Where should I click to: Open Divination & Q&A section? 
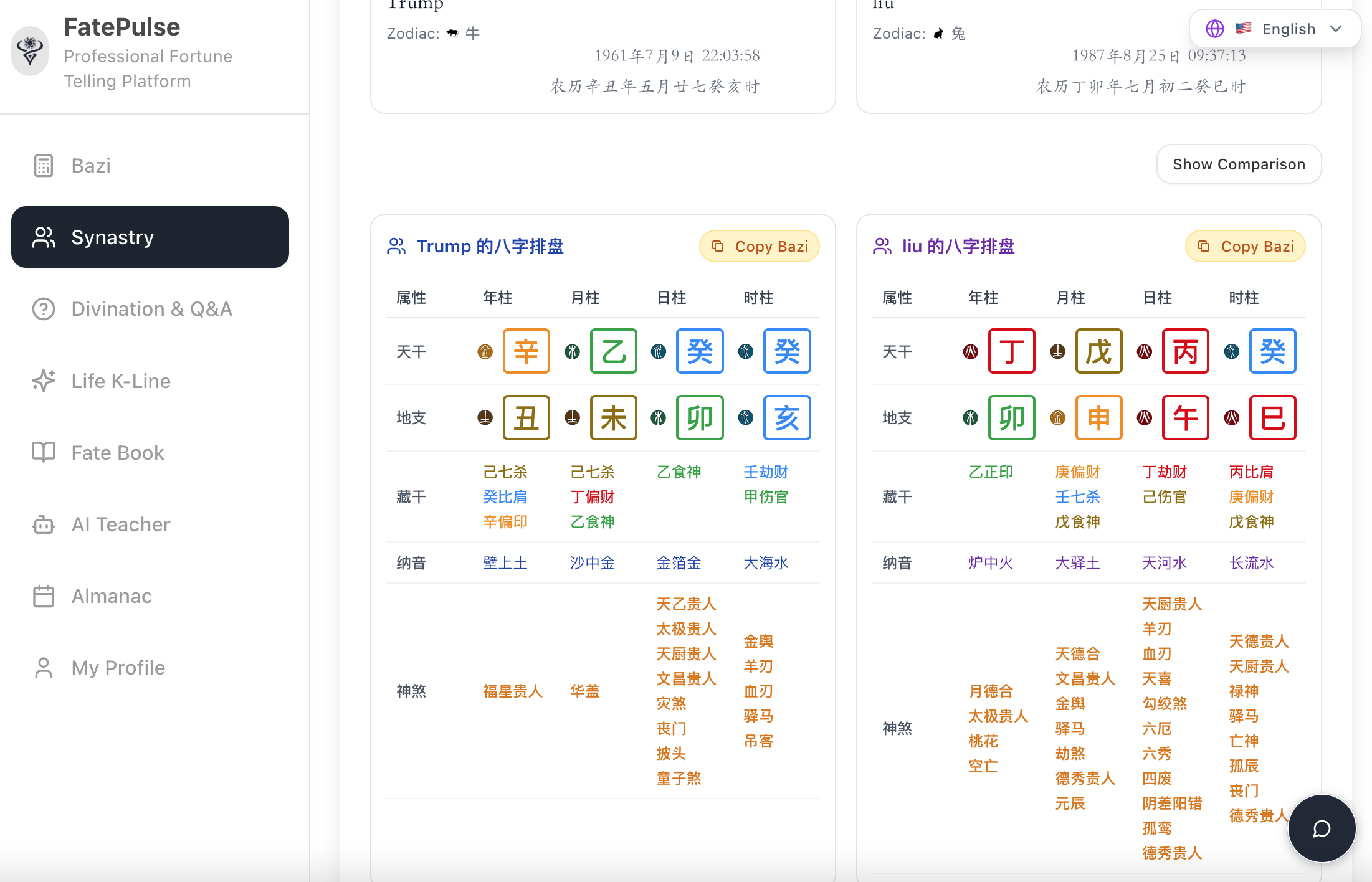151,309
